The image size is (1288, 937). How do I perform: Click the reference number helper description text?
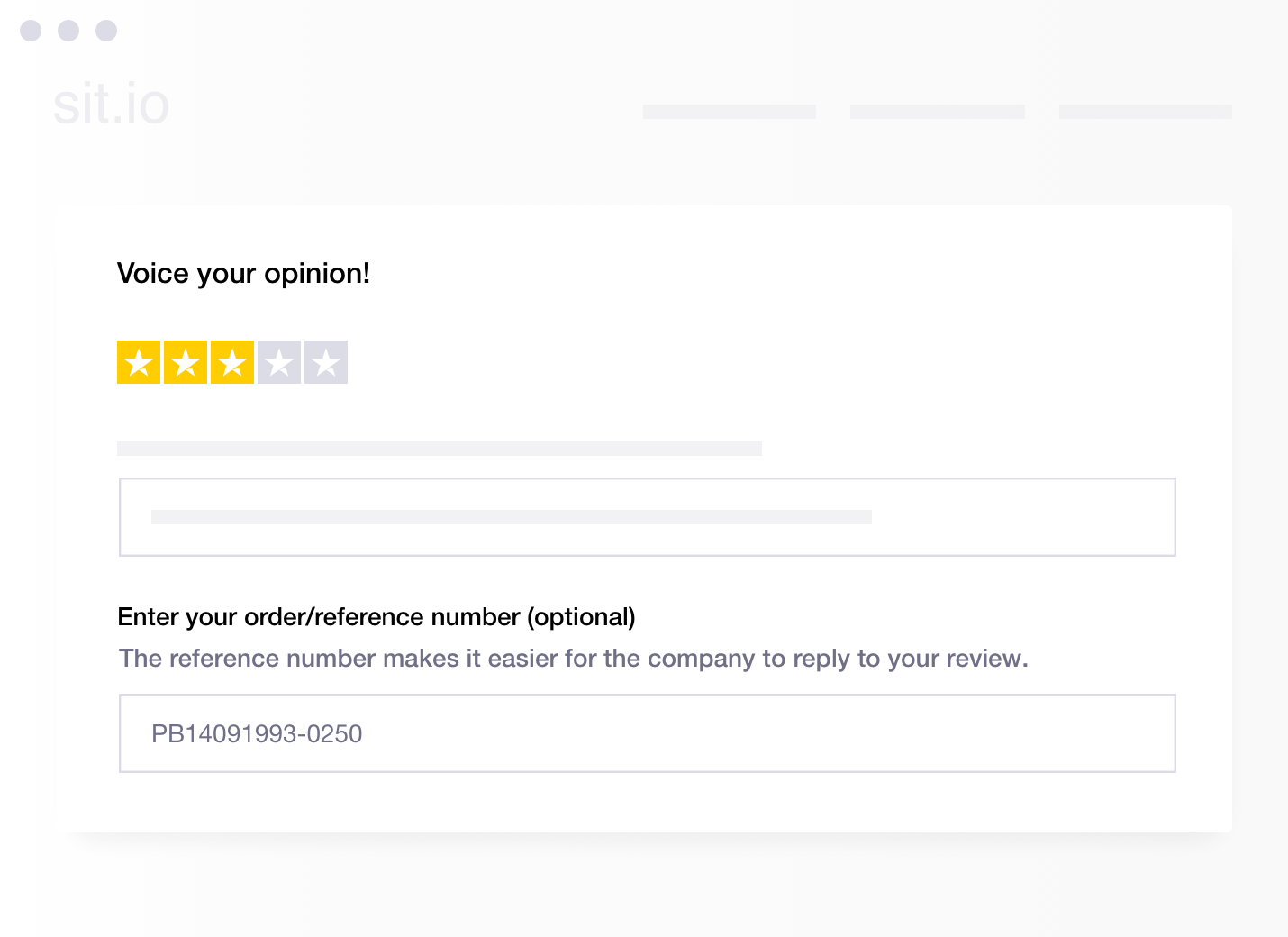coord(574,659)
